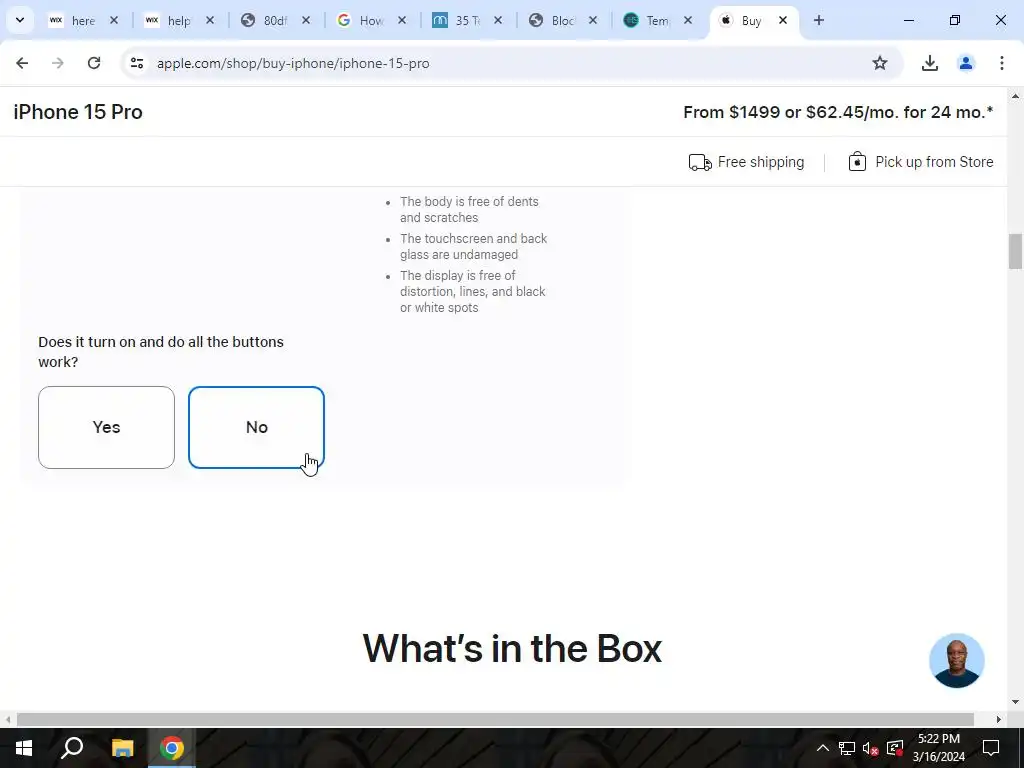
Task: Click the 'From $1499' pricing text
Action: (x=838, y=112)
